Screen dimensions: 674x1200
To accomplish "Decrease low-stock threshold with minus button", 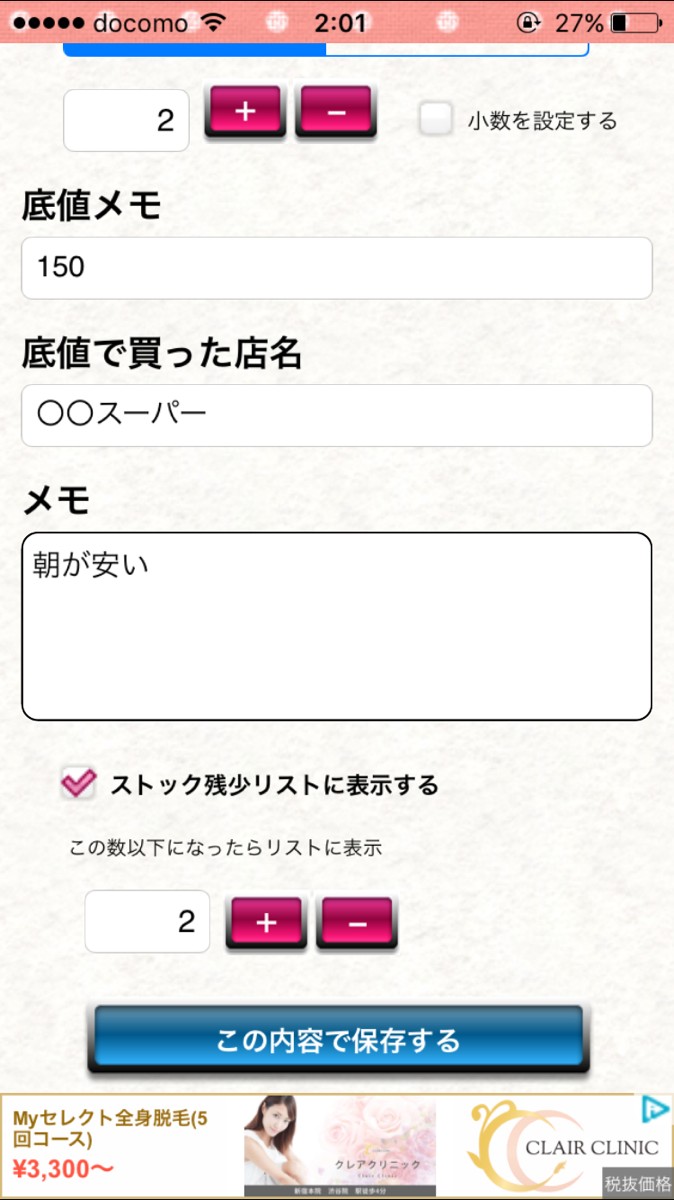I will [x=357, y=921].
